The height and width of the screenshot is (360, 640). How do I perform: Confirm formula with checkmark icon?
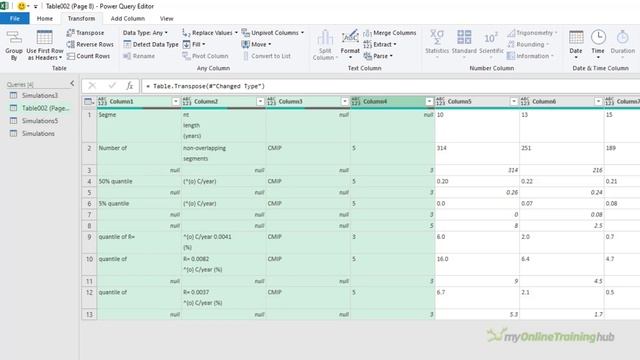[x=111, y=86]
